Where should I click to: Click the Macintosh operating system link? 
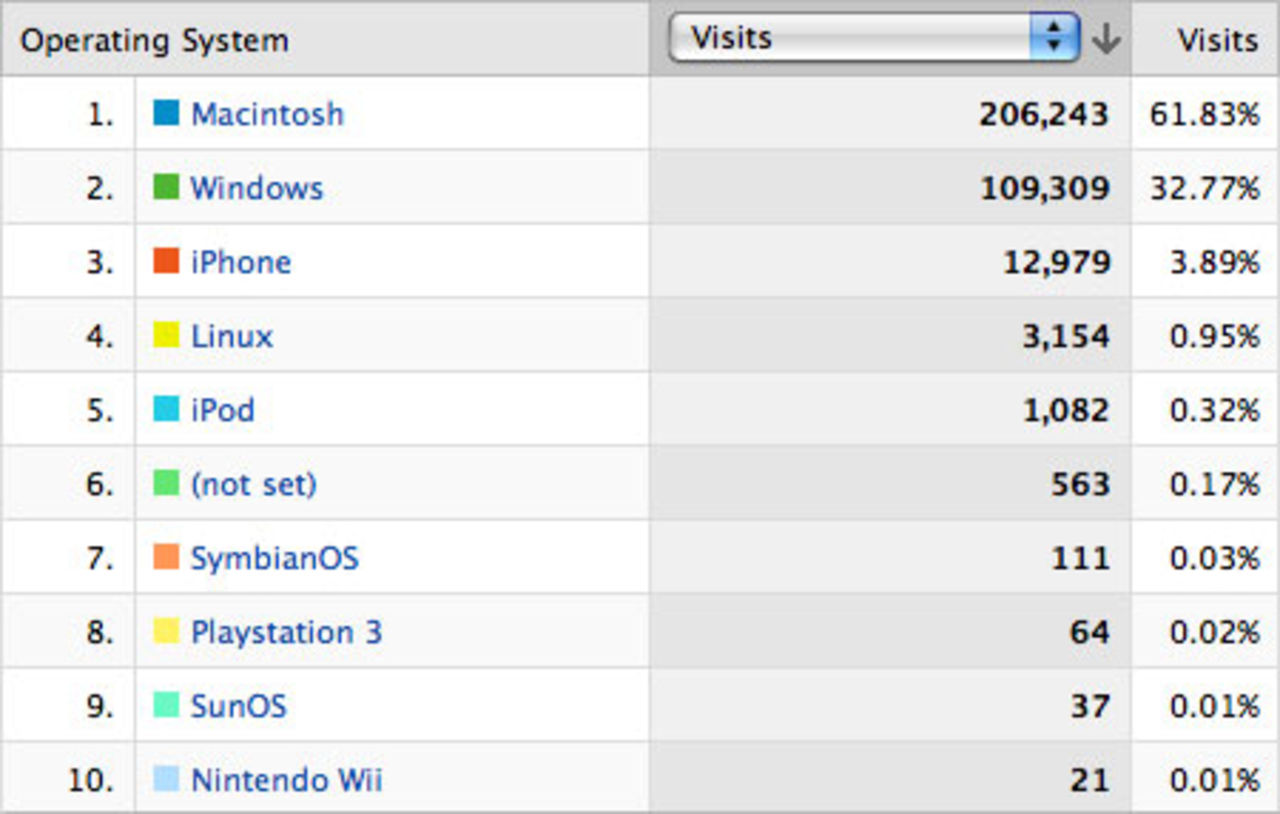point(267,114)
